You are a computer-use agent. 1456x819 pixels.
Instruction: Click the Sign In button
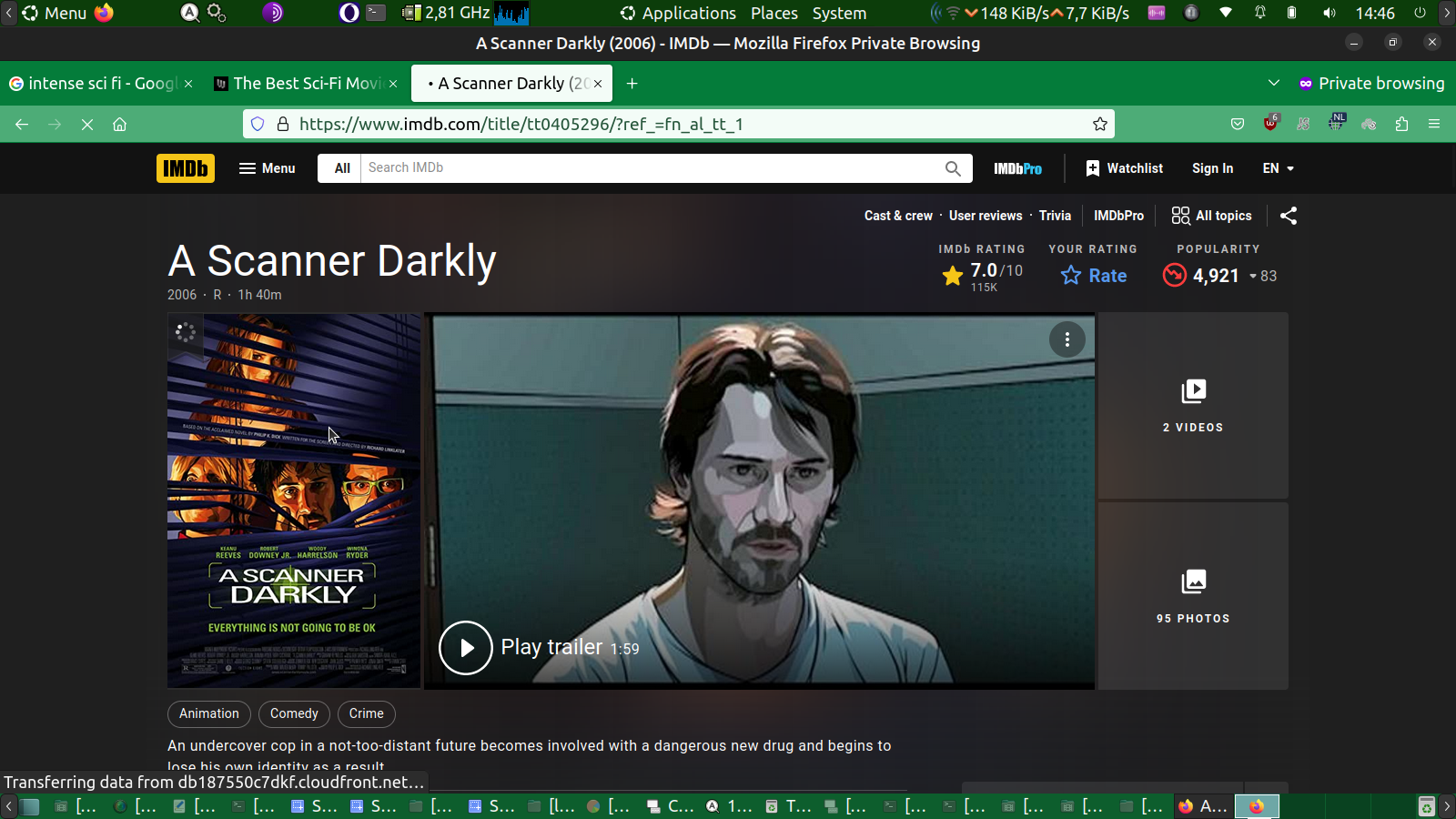1213,168
